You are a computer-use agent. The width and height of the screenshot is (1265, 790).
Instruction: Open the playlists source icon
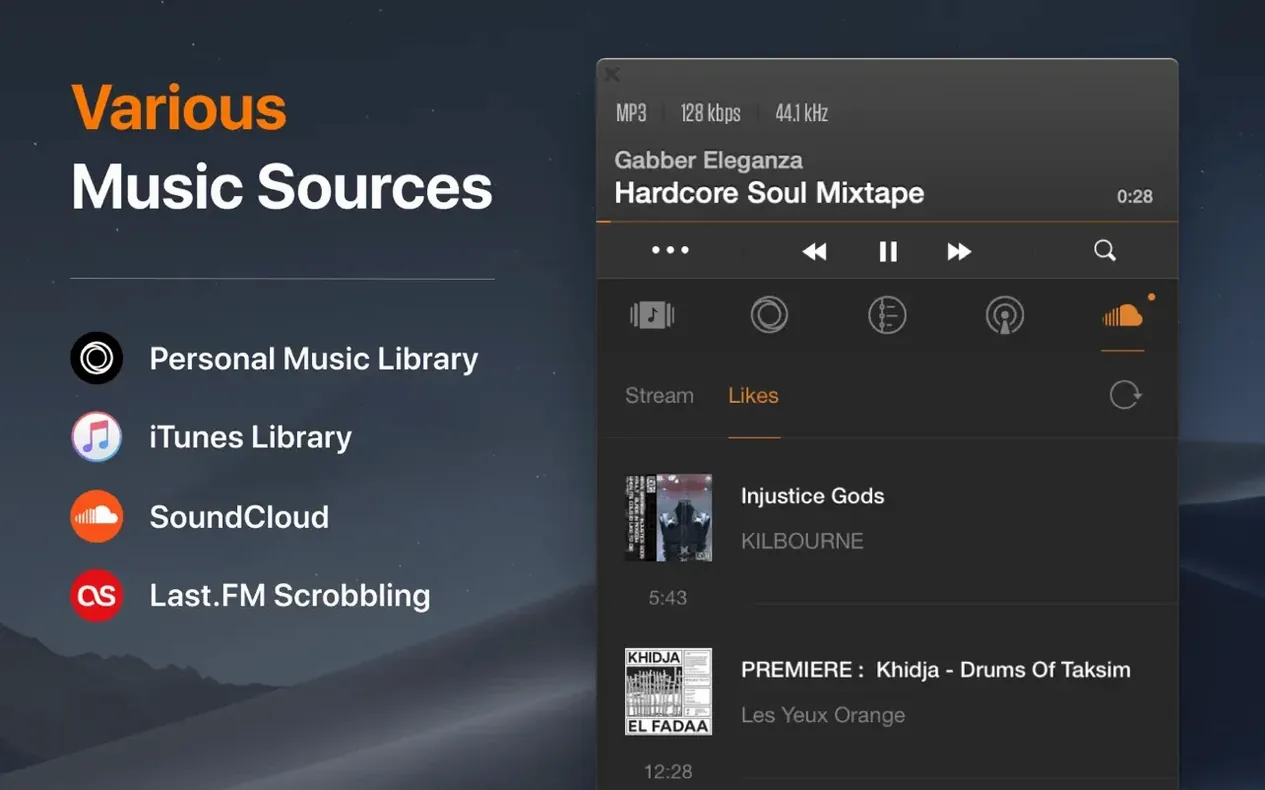pos(887,316)
